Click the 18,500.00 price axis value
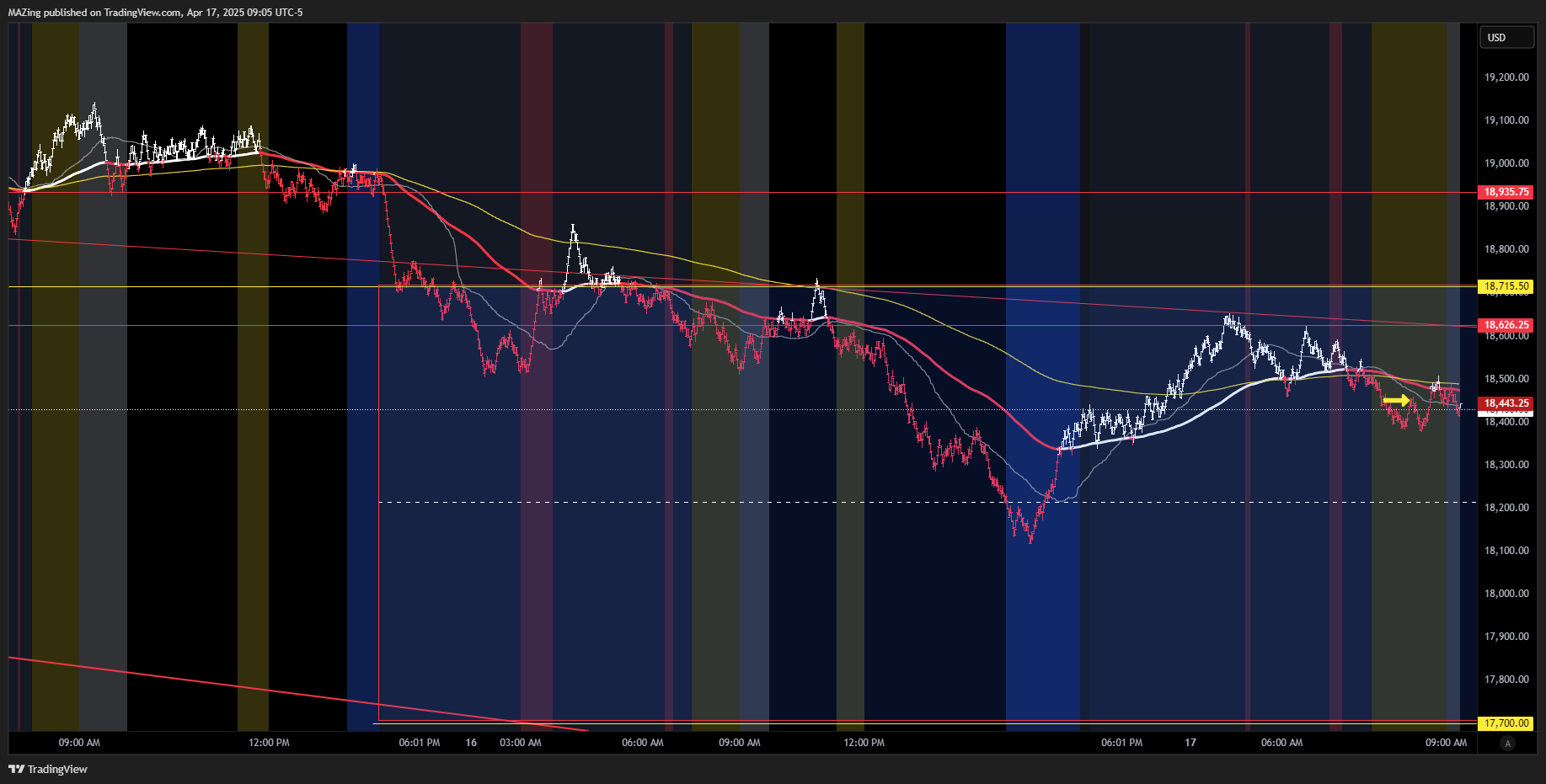 (x=1506, y=379)
